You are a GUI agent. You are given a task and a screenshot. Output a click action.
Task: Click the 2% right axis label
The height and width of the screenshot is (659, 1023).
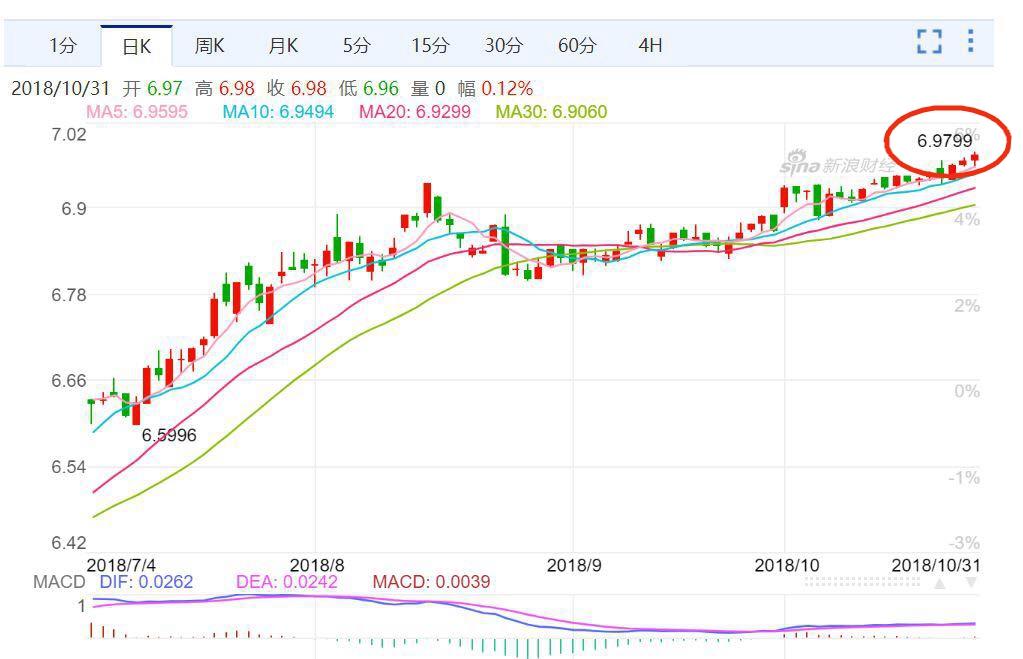967,305
